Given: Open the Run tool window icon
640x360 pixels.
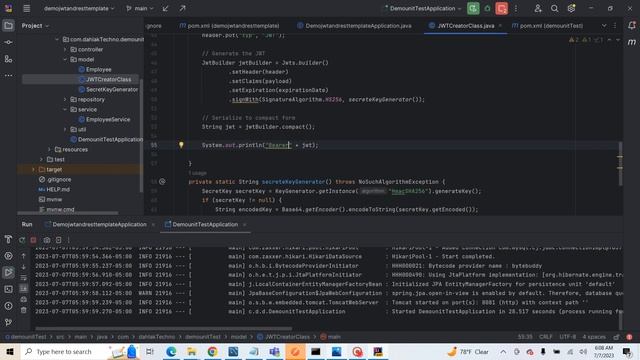Looking at the screenshot, I should tap(8, 272).
